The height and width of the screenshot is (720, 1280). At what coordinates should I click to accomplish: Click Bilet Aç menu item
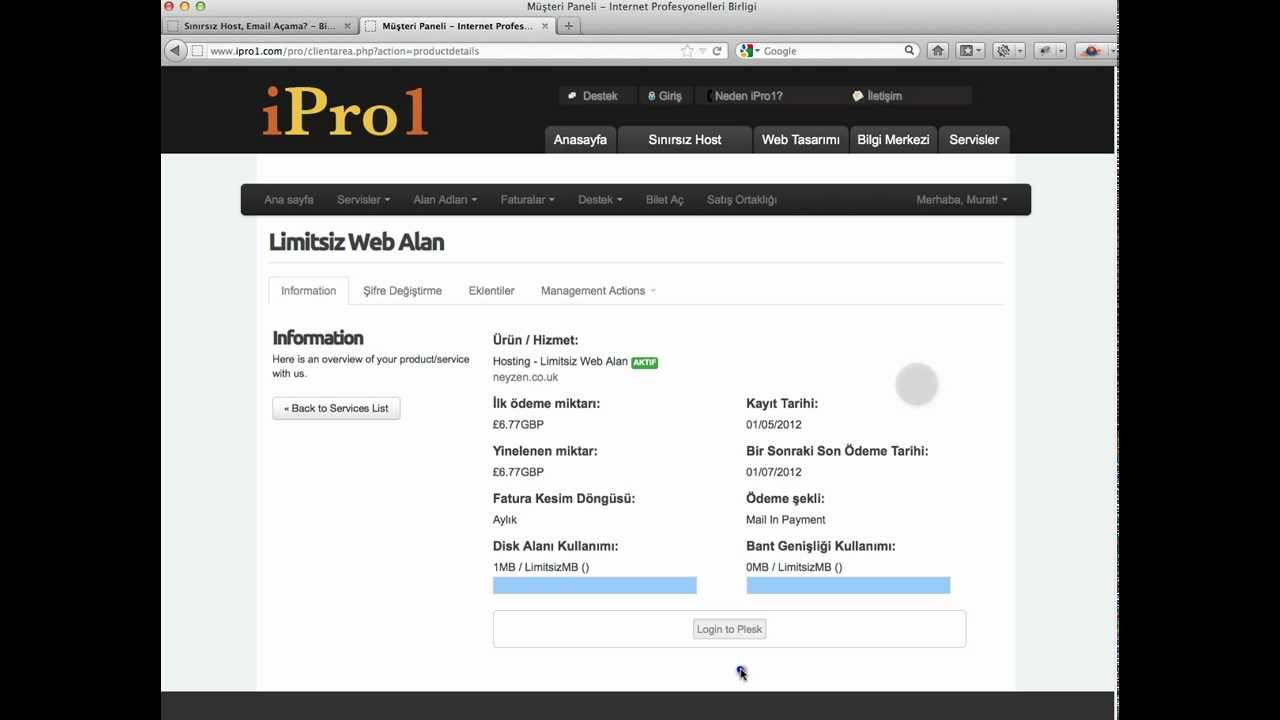coord(665,200)
